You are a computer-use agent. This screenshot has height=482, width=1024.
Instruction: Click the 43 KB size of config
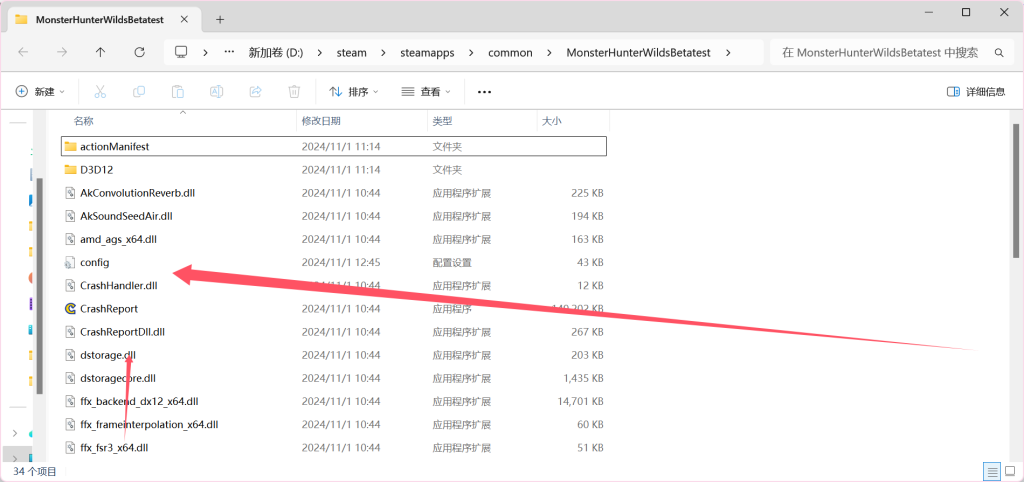(x=588, y=263)
